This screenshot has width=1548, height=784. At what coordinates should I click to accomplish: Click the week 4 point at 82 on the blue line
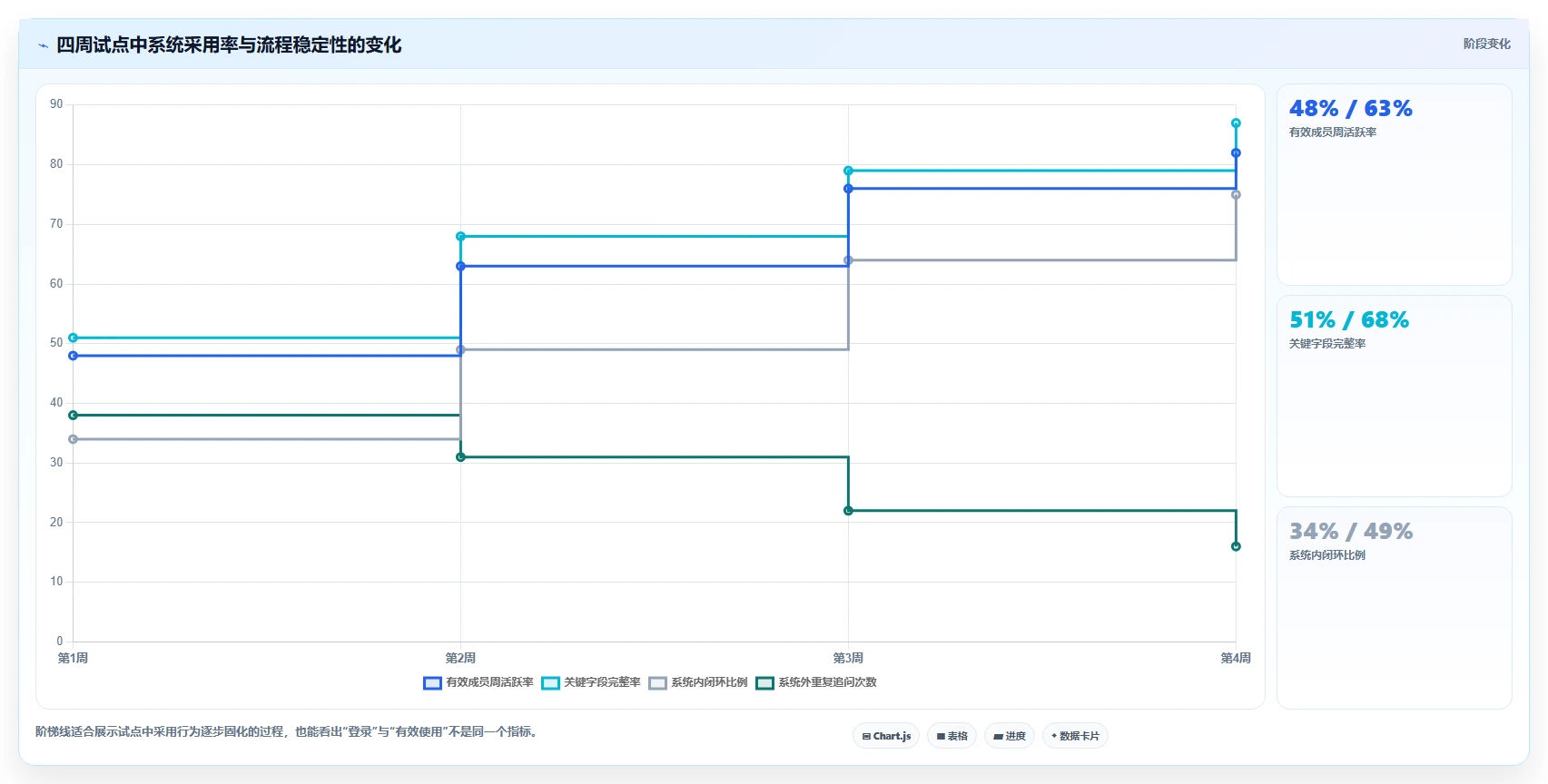pyautogui.click(x=1236, y=153)
